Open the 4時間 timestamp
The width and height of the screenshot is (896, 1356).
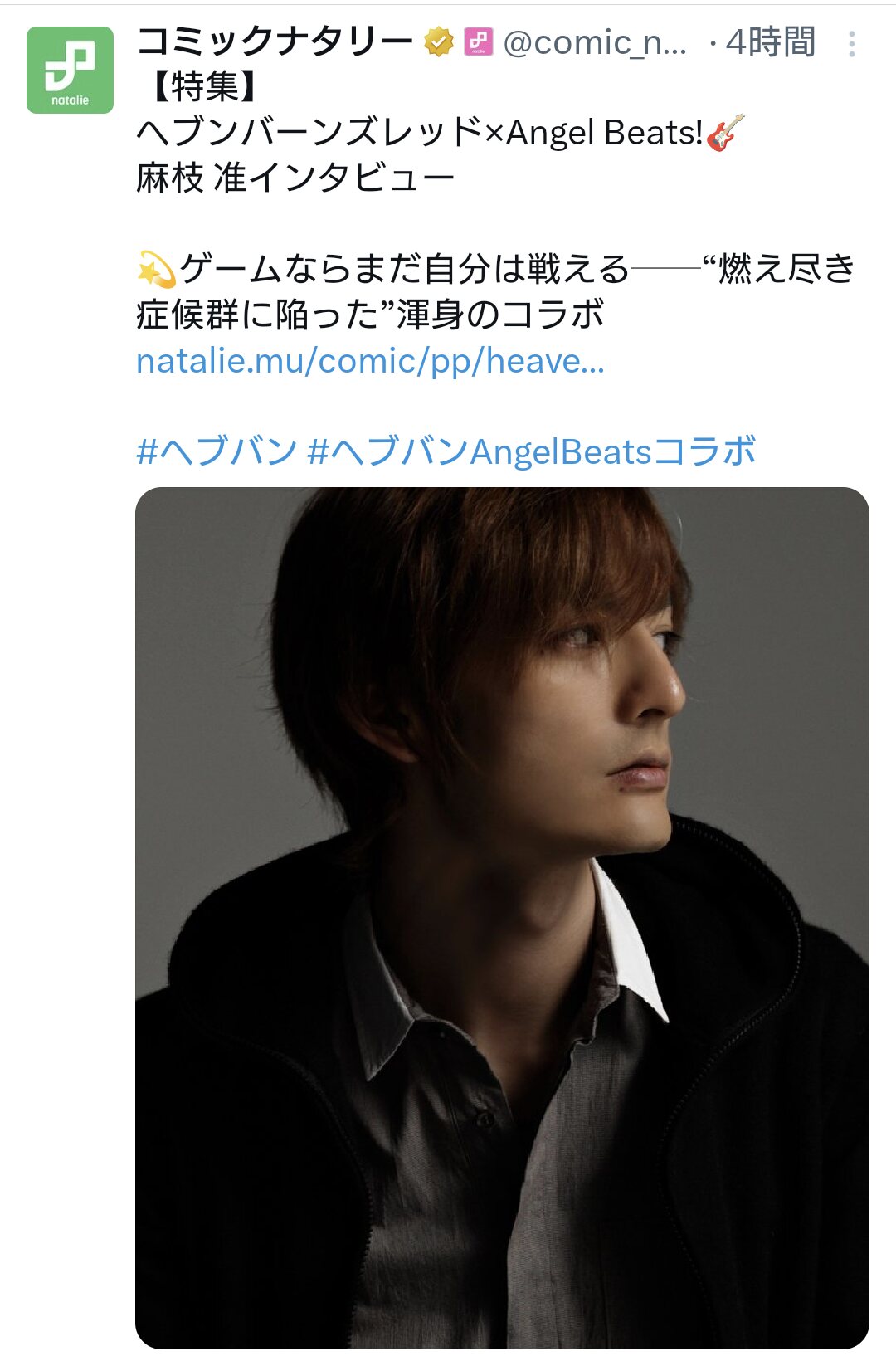point(771,41)
